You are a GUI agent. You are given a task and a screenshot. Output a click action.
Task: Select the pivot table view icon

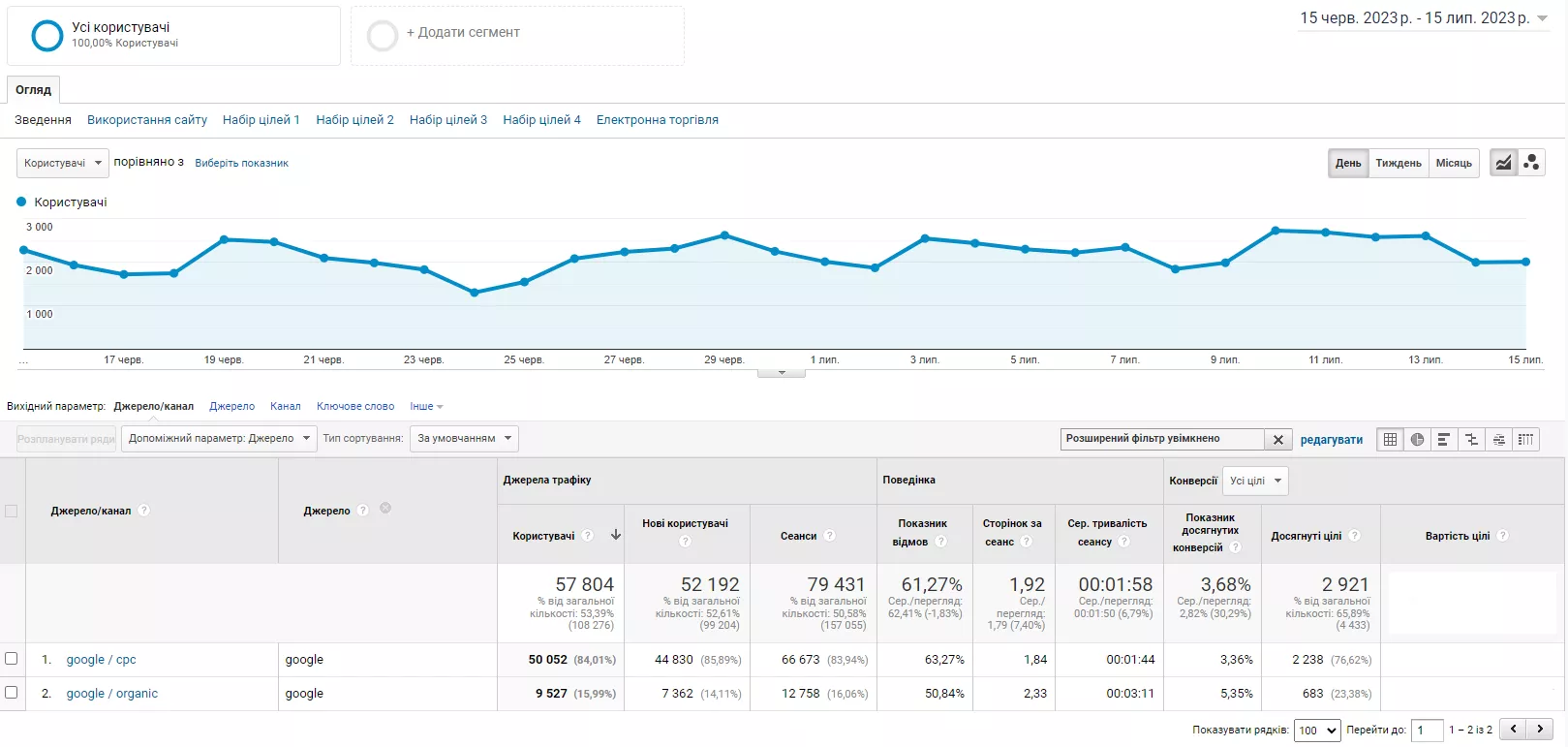(x=1525, y=440)
